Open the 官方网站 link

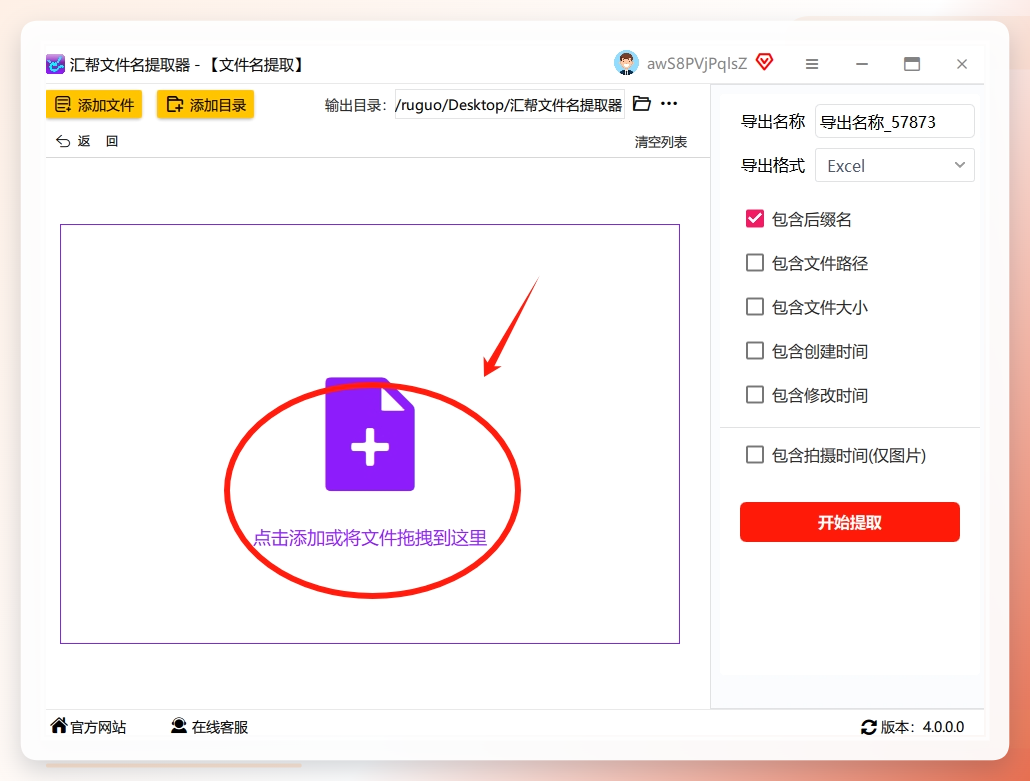pos(88,726)
